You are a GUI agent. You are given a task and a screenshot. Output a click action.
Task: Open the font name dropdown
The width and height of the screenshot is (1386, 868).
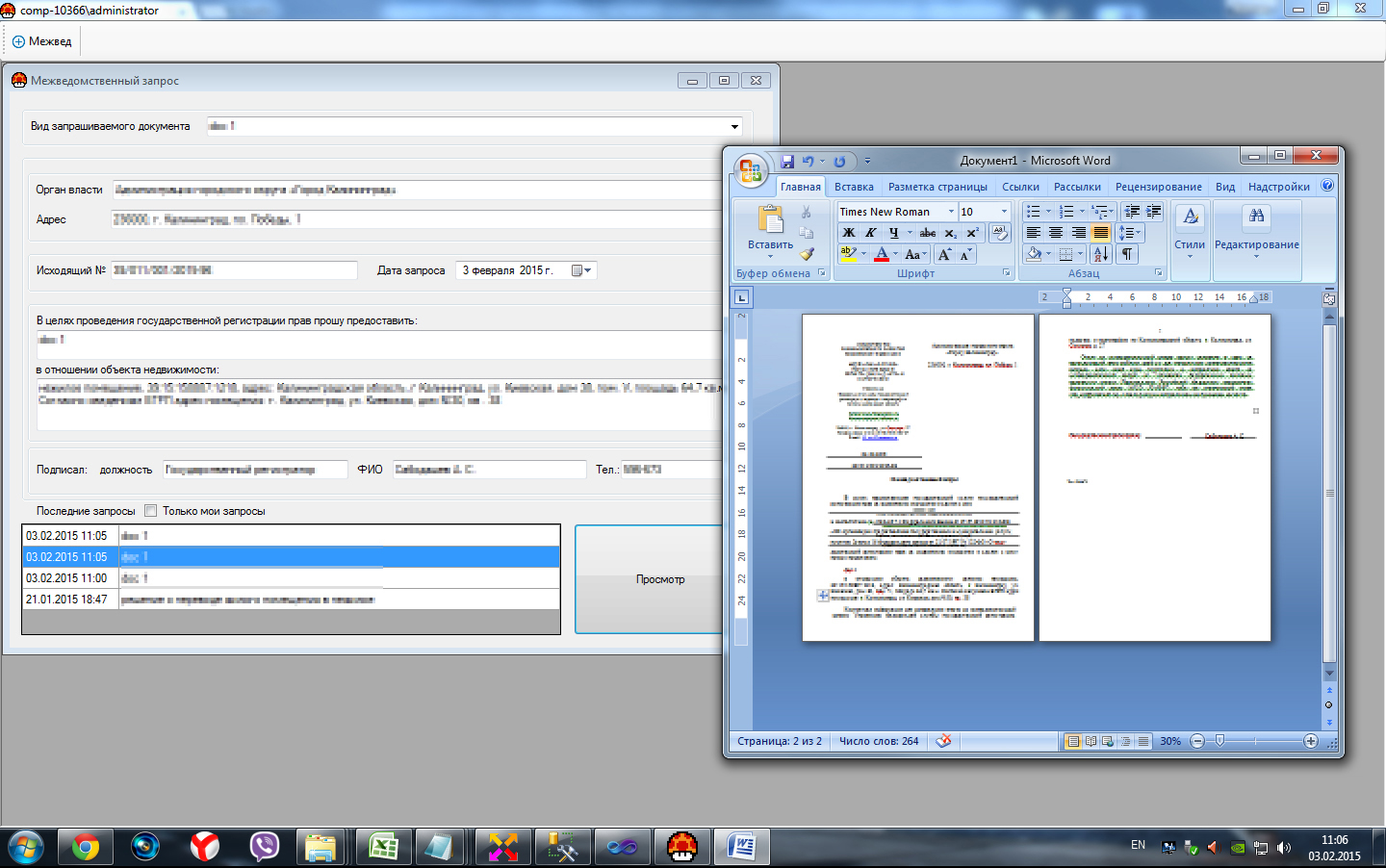(x=951, y=212)
